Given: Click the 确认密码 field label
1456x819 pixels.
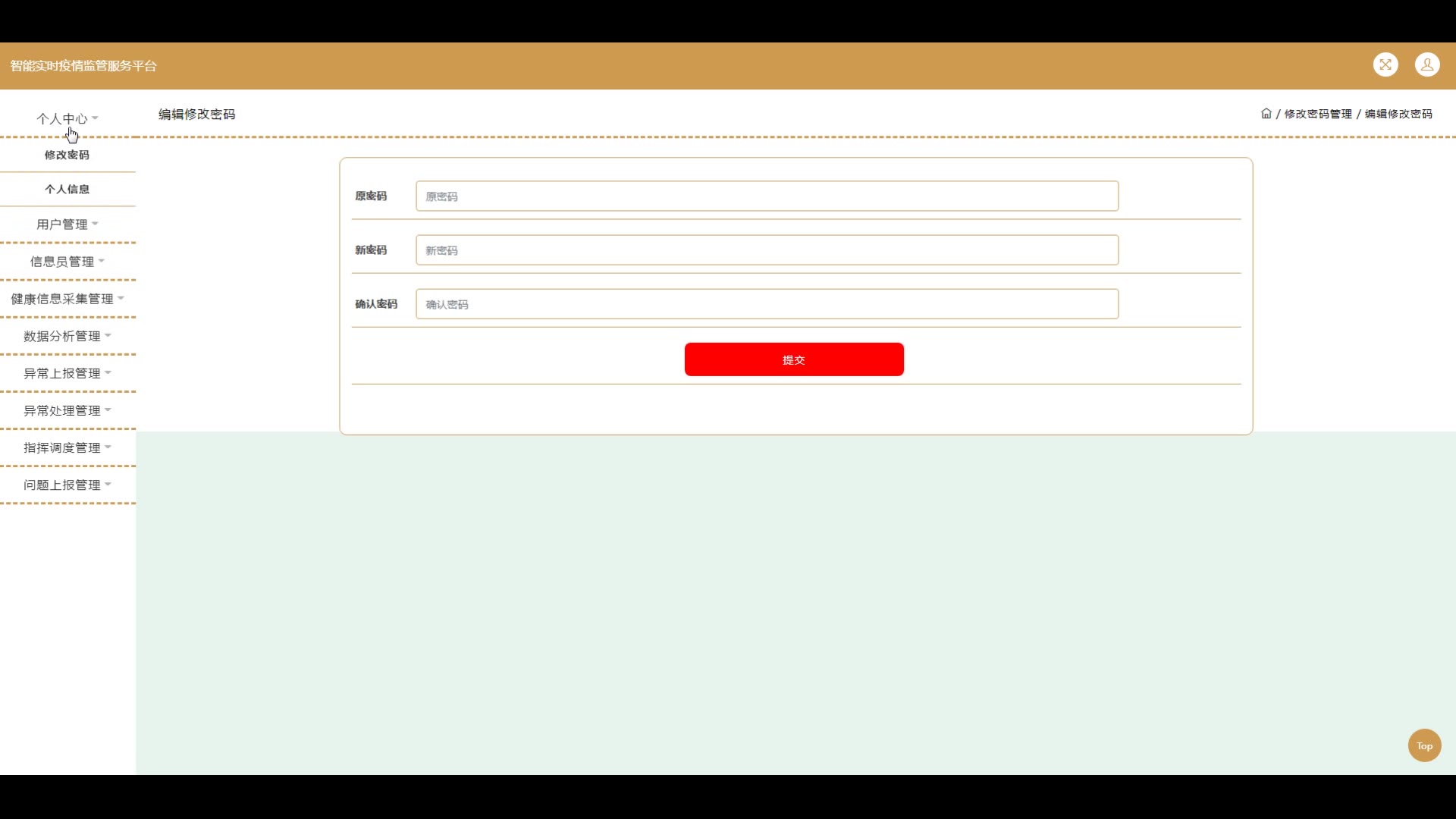Looking at the screenshot, I should (376, 304).
